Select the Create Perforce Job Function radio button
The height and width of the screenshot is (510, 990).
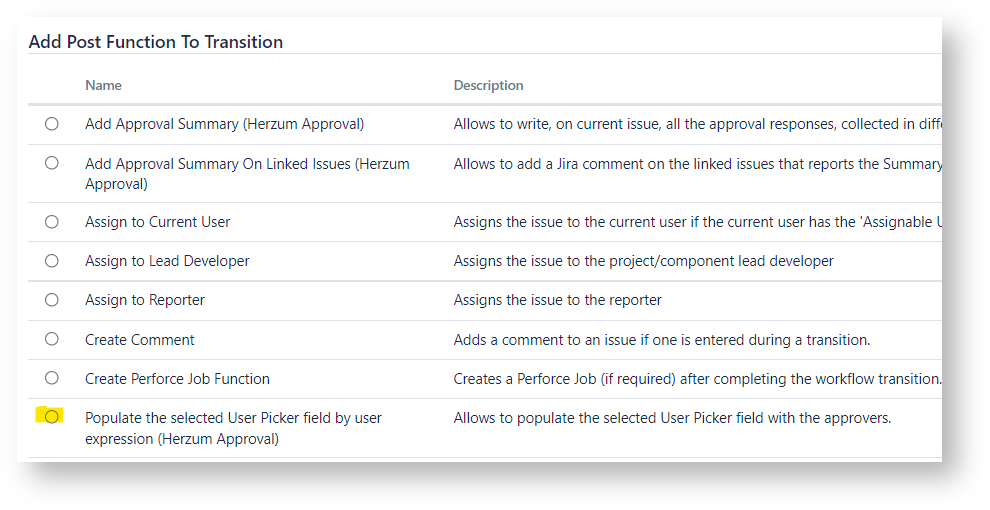[52, 378]
